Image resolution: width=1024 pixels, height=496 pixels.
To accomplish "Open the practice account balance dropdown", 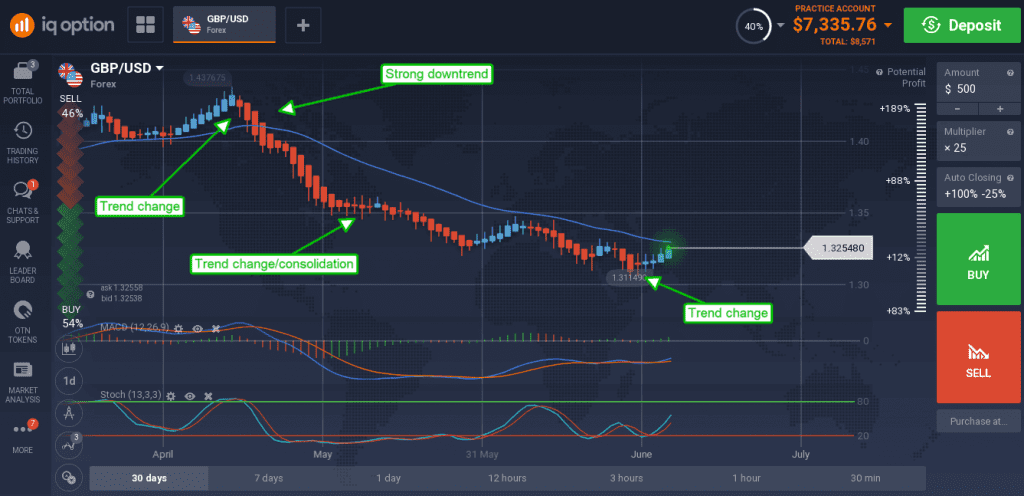I will coord(888,25).
